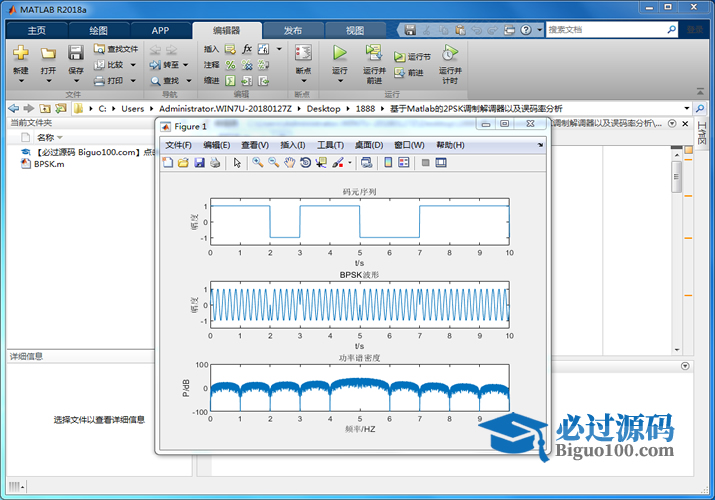Select the zoom out tool in Figure 1

[273, 162]
